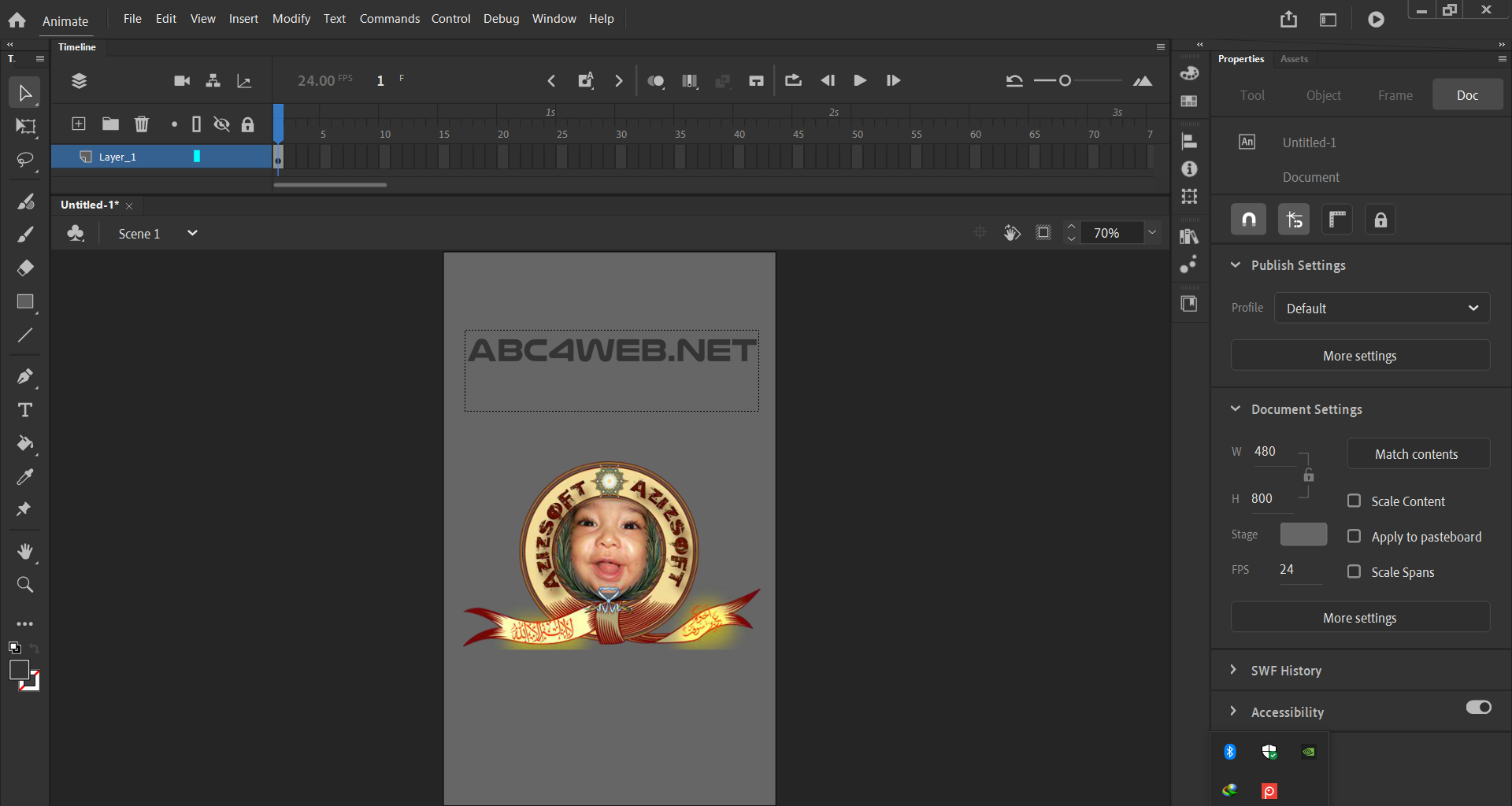
Task: Open the Color panel palette icon
Action: [x=1189, y=73]
